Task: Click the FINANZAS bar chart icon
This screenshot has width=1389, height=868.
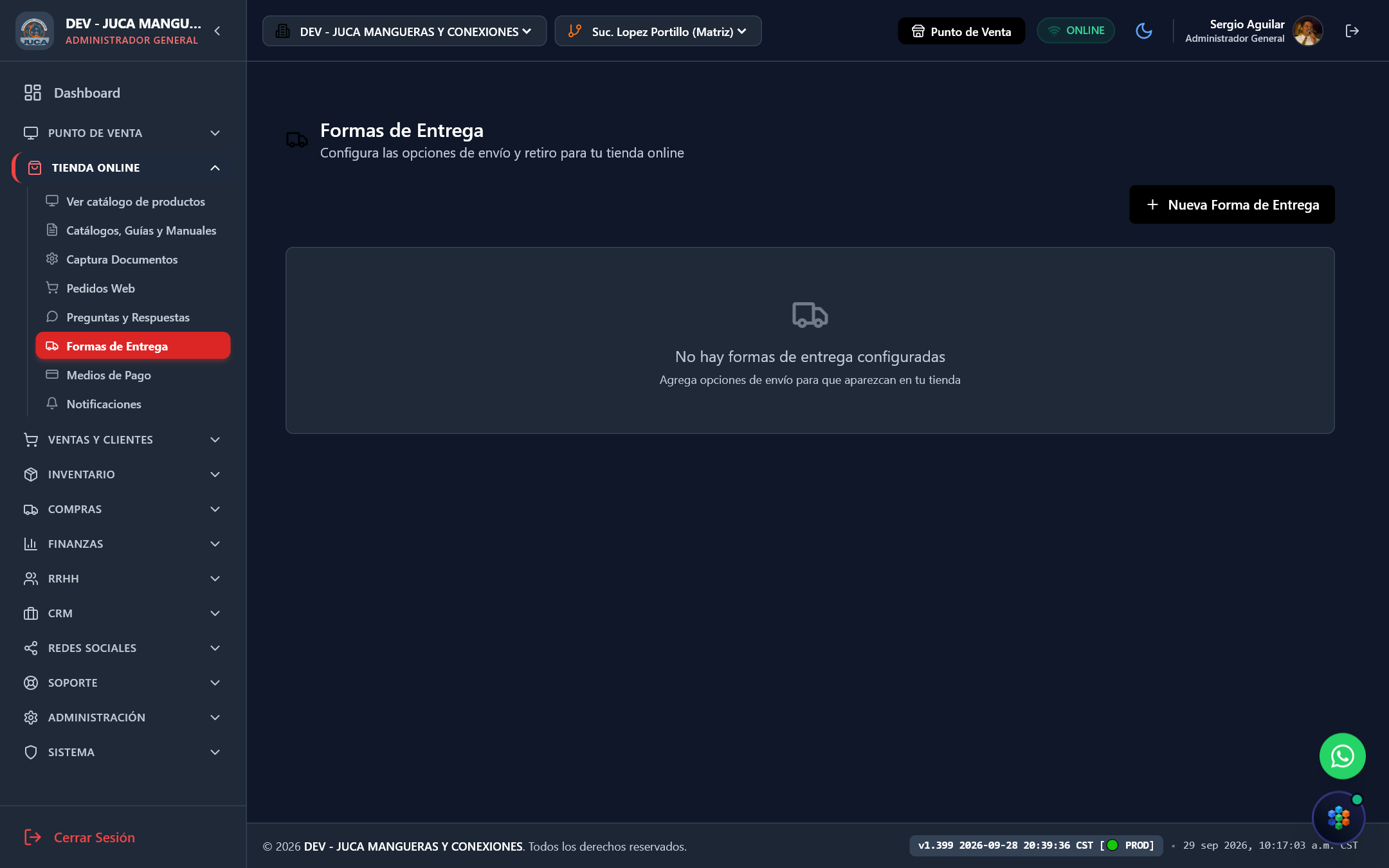Action: point(31,544)
